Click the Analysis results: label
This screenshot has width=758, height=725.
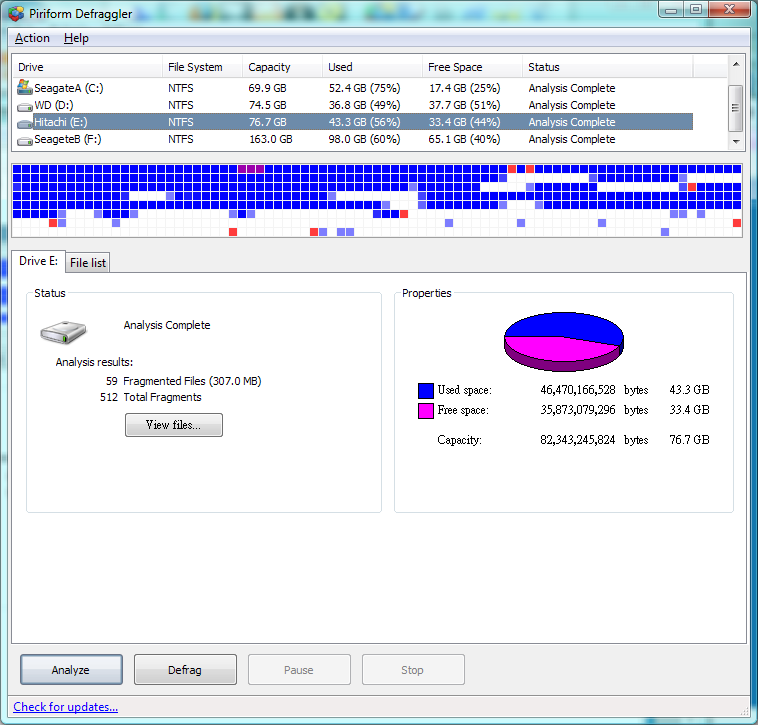[x=94, y=362]
